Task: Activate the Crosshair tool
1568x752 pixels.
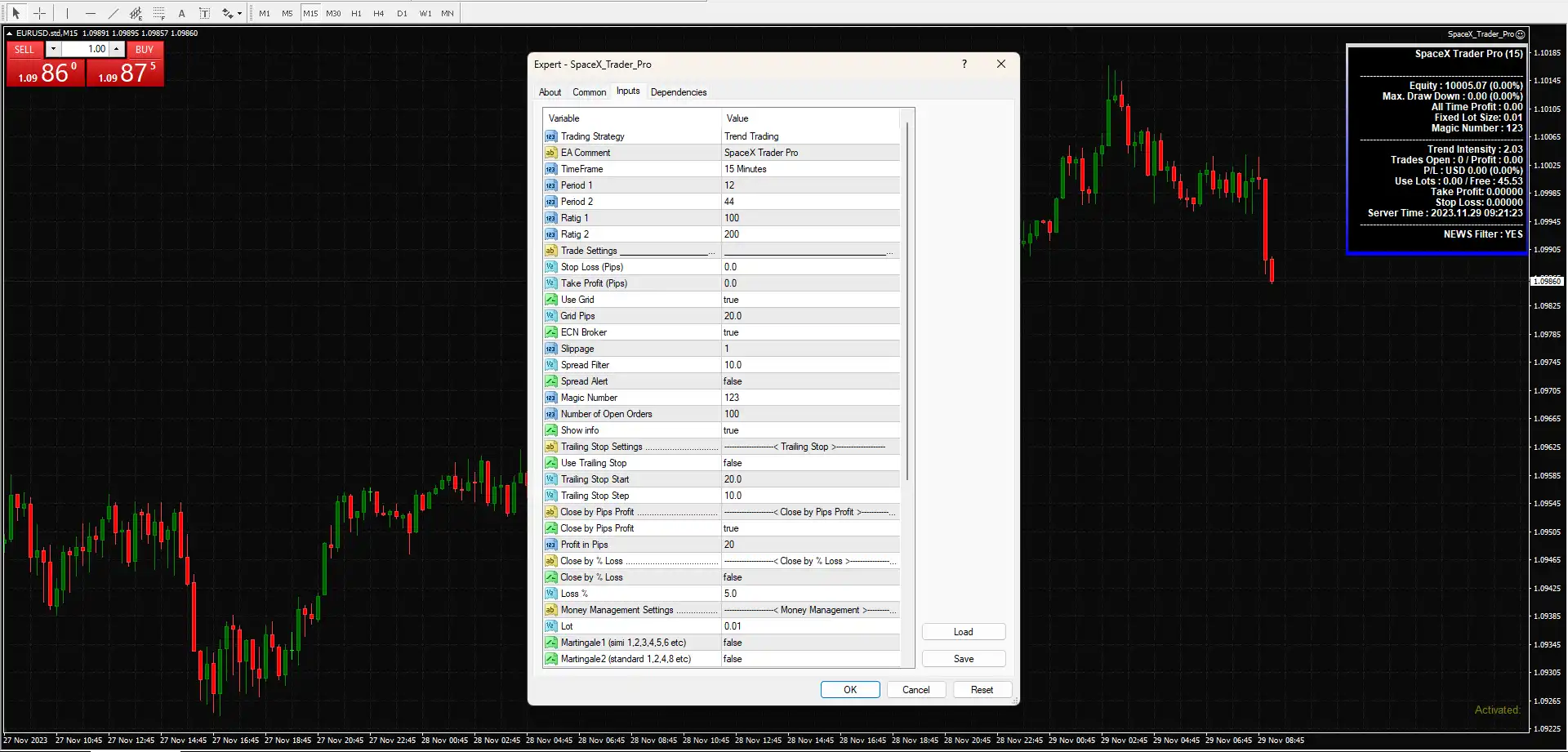Action: 39,13
